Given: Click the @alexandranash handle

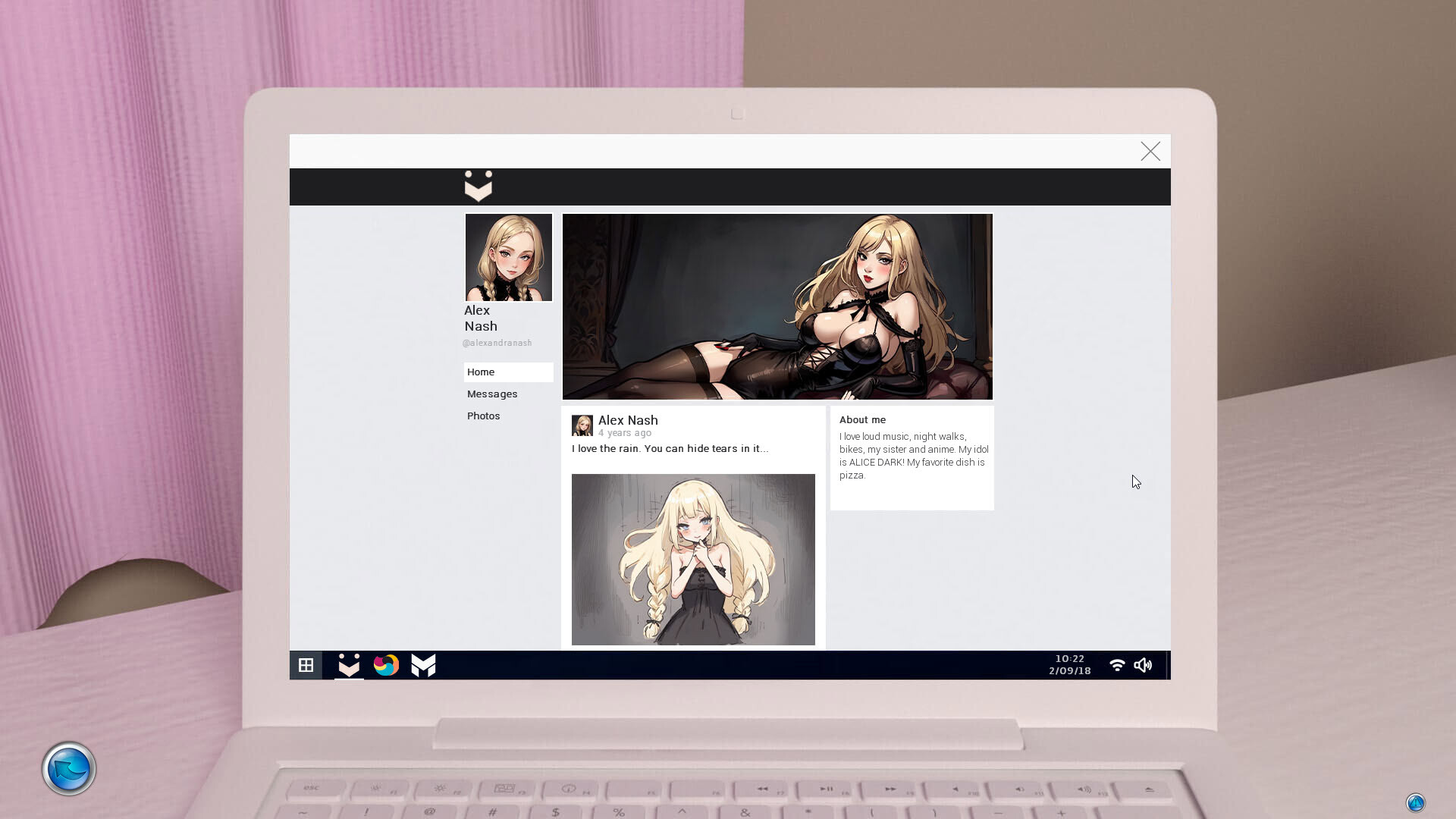Looking at the screenshot, I should tap(497, 343).
